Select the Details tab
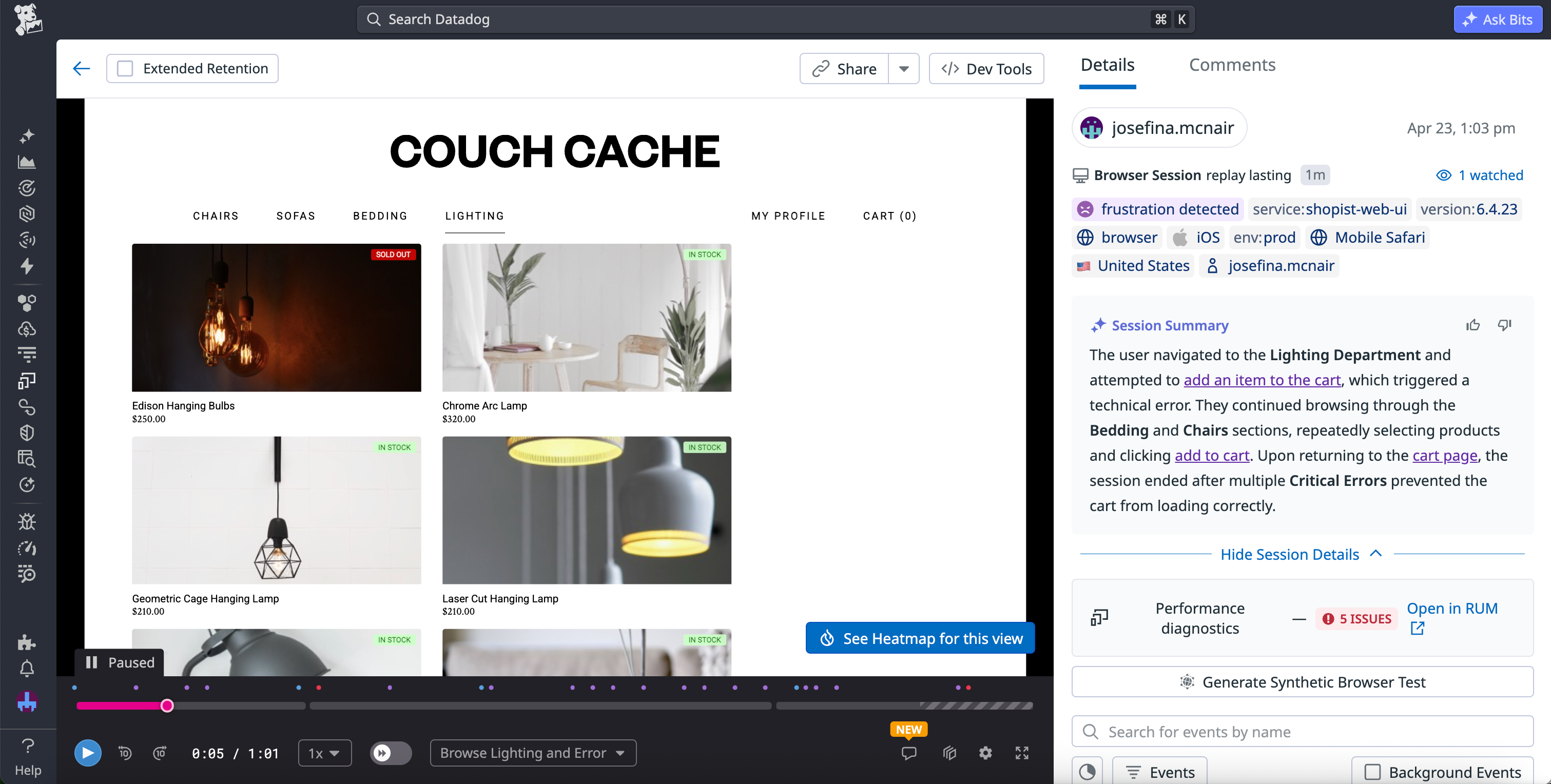The height and width of the screenshot is (784, 1551). 1107,65
